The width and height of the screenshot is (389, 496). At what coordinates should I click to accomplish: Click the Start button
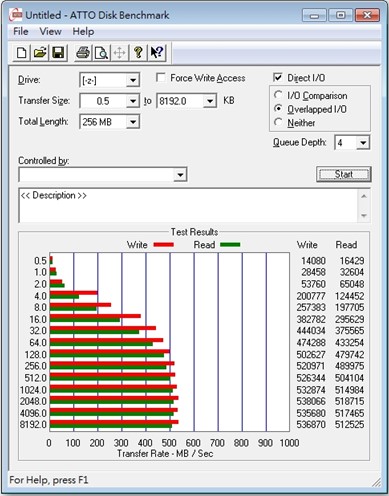(344, 174)
